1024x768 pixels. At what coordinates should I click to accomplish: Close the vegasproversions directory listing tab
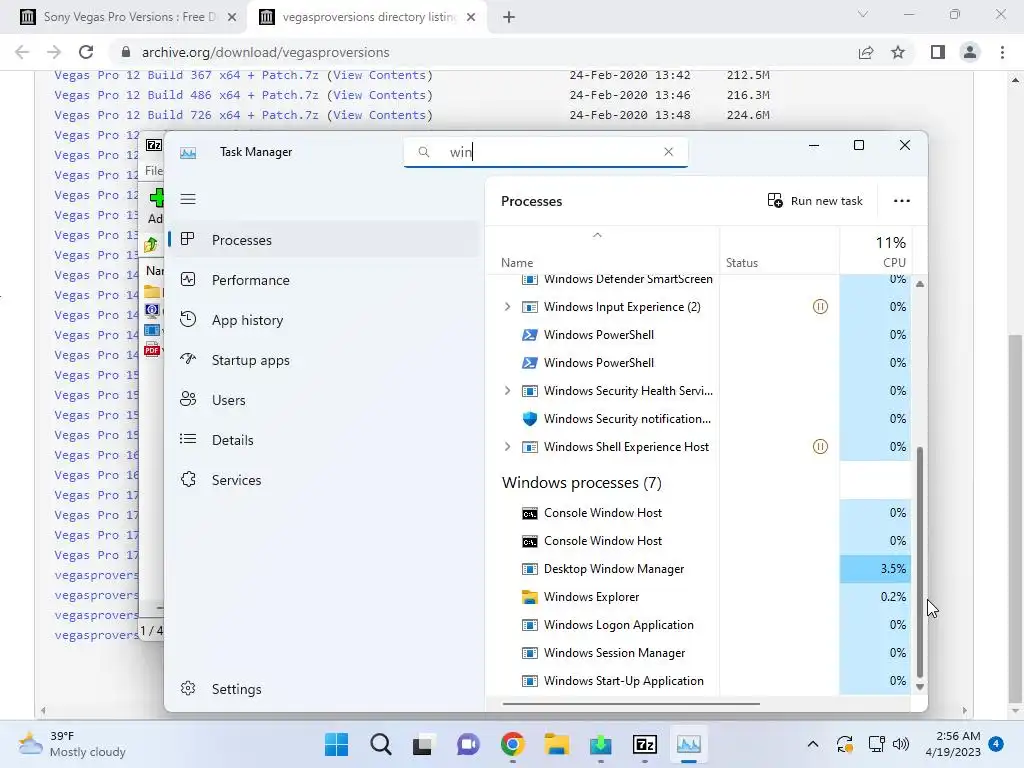[471, 17]
